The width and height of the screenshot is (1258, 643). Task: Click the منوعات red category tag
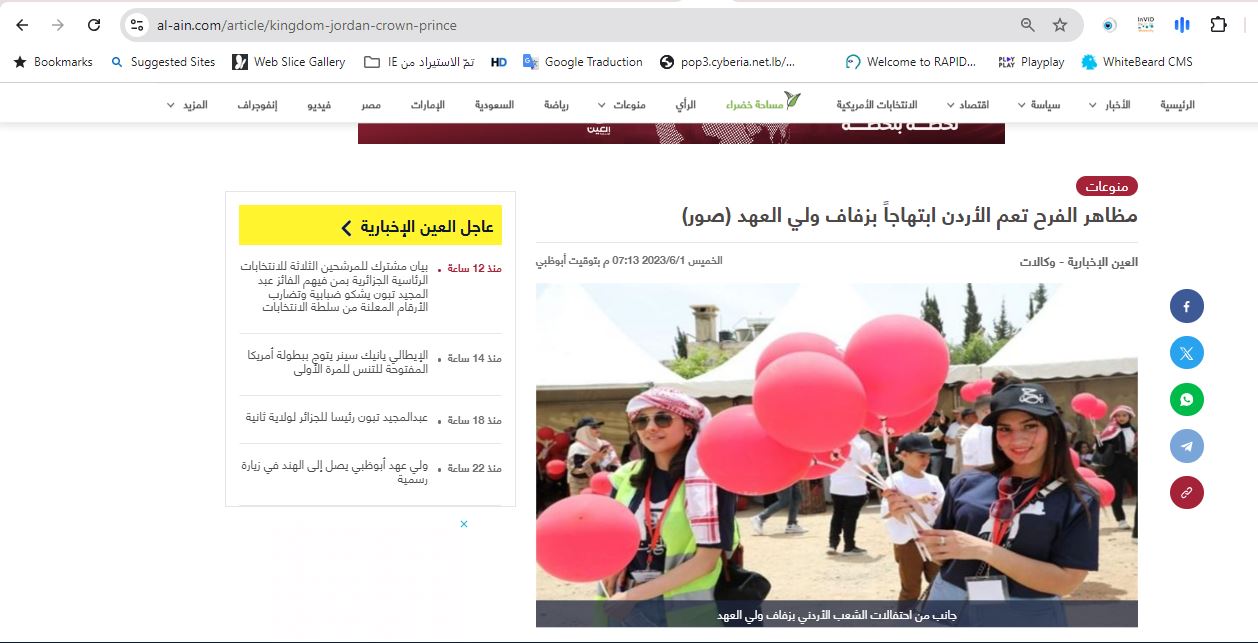pyautogui.click(x=1106, y=186)
